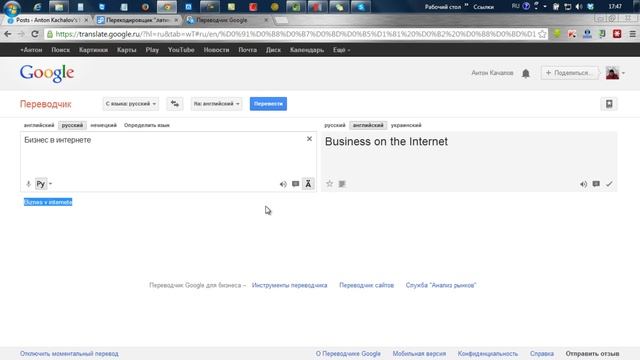Toggle the Ру input tools keyboard
The height and width of the screenshot is (360, 640).
pos(41,184)
